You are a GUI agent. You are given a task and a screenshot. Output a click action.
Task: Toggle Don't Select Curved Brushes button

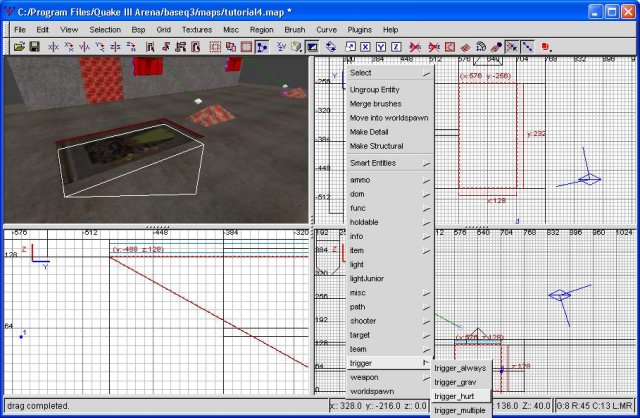pos(434,47)
